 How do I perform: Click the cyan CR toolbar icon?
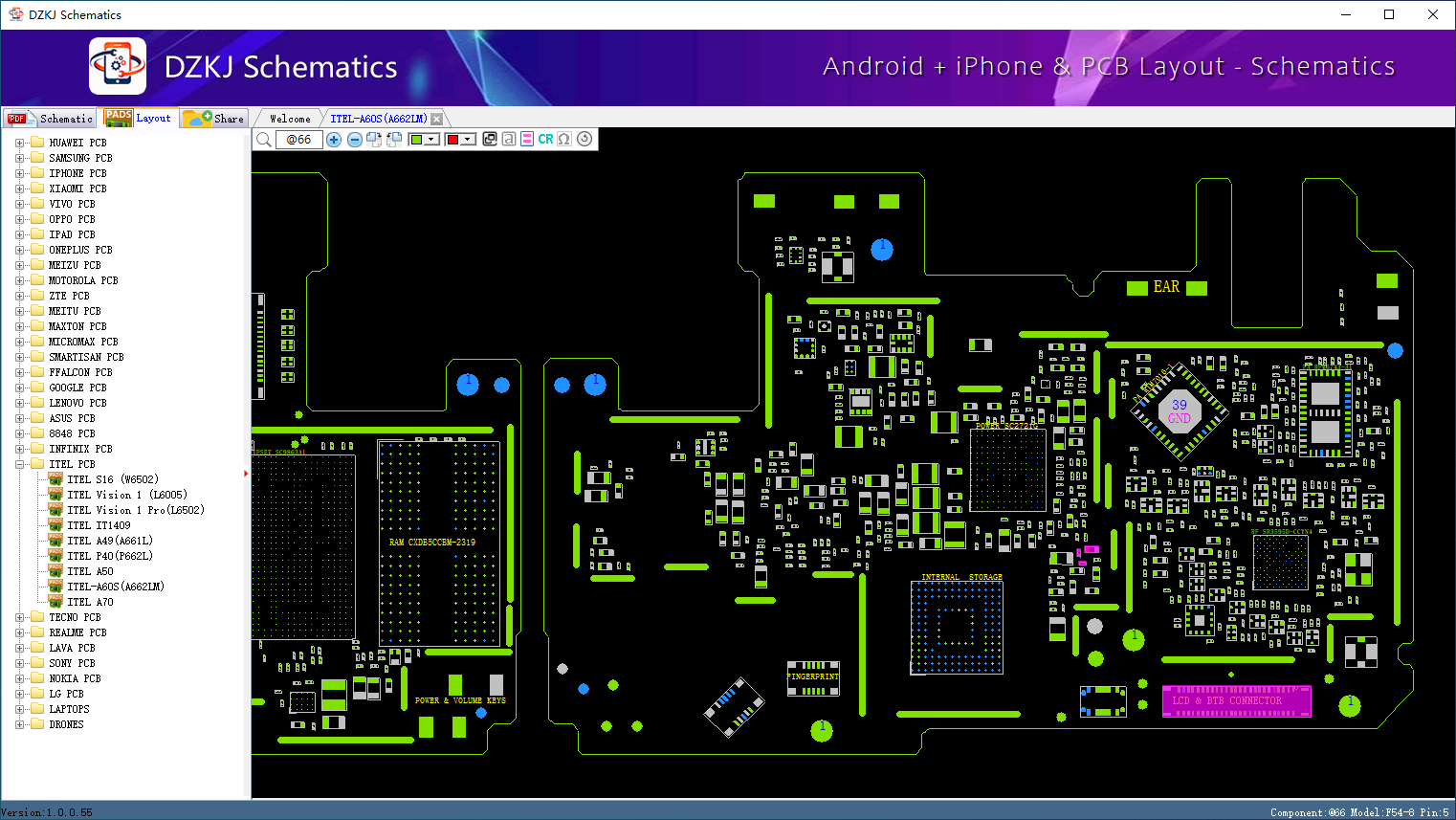tap(545, 140)
